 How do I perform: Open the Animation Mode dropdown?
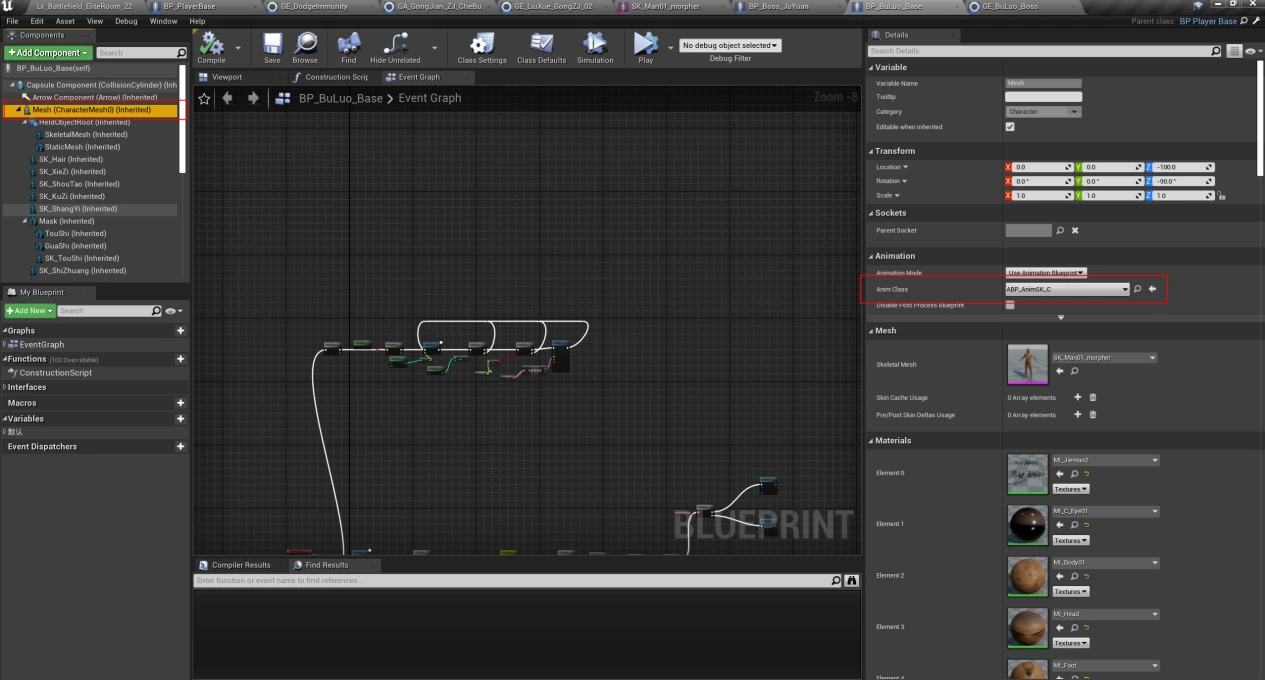pos(1046,273)
